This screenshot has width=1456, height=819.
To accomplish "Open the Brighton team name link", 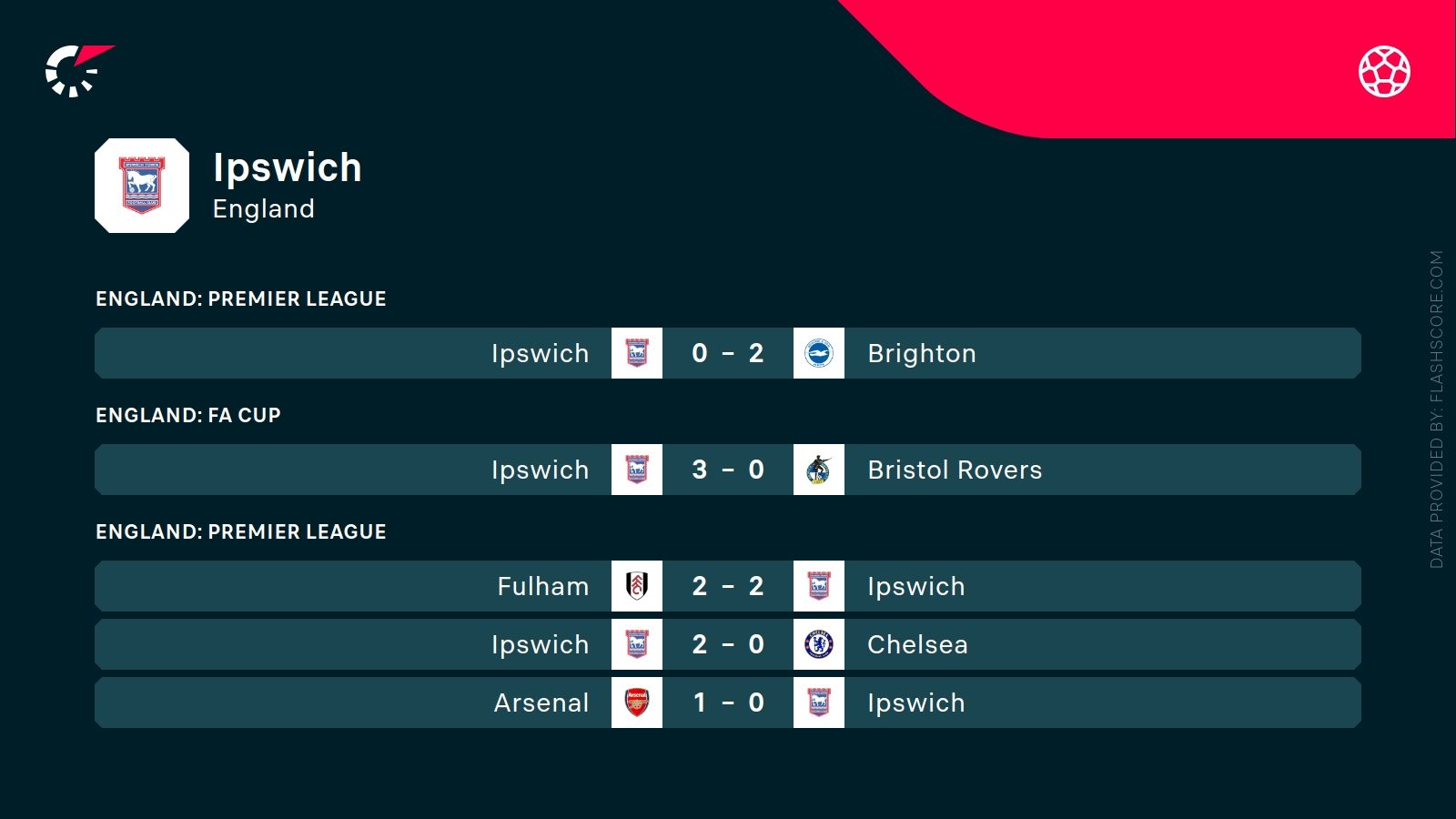I will [x=921, y=353].
